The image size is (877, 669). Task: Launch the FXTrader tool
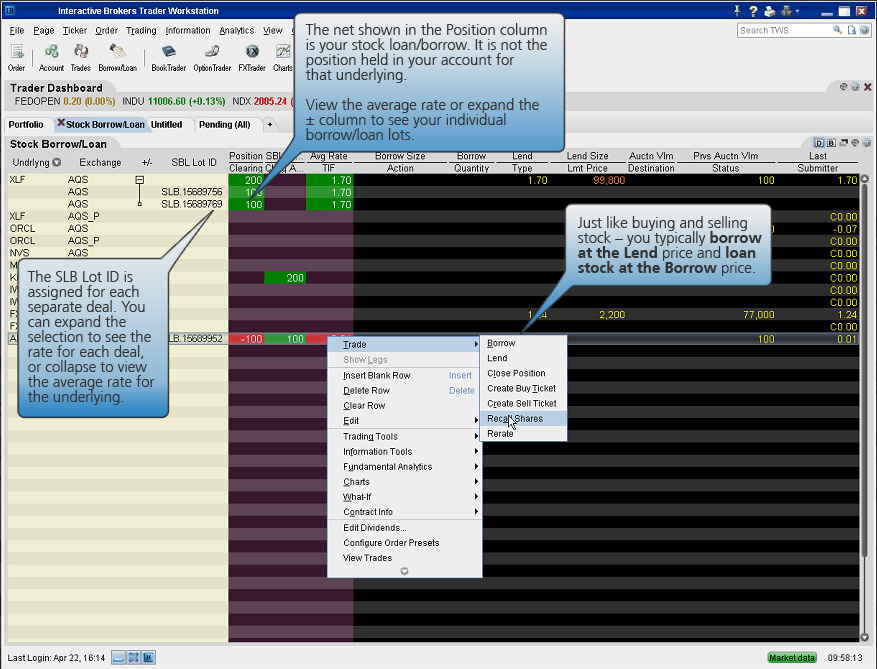252,58
